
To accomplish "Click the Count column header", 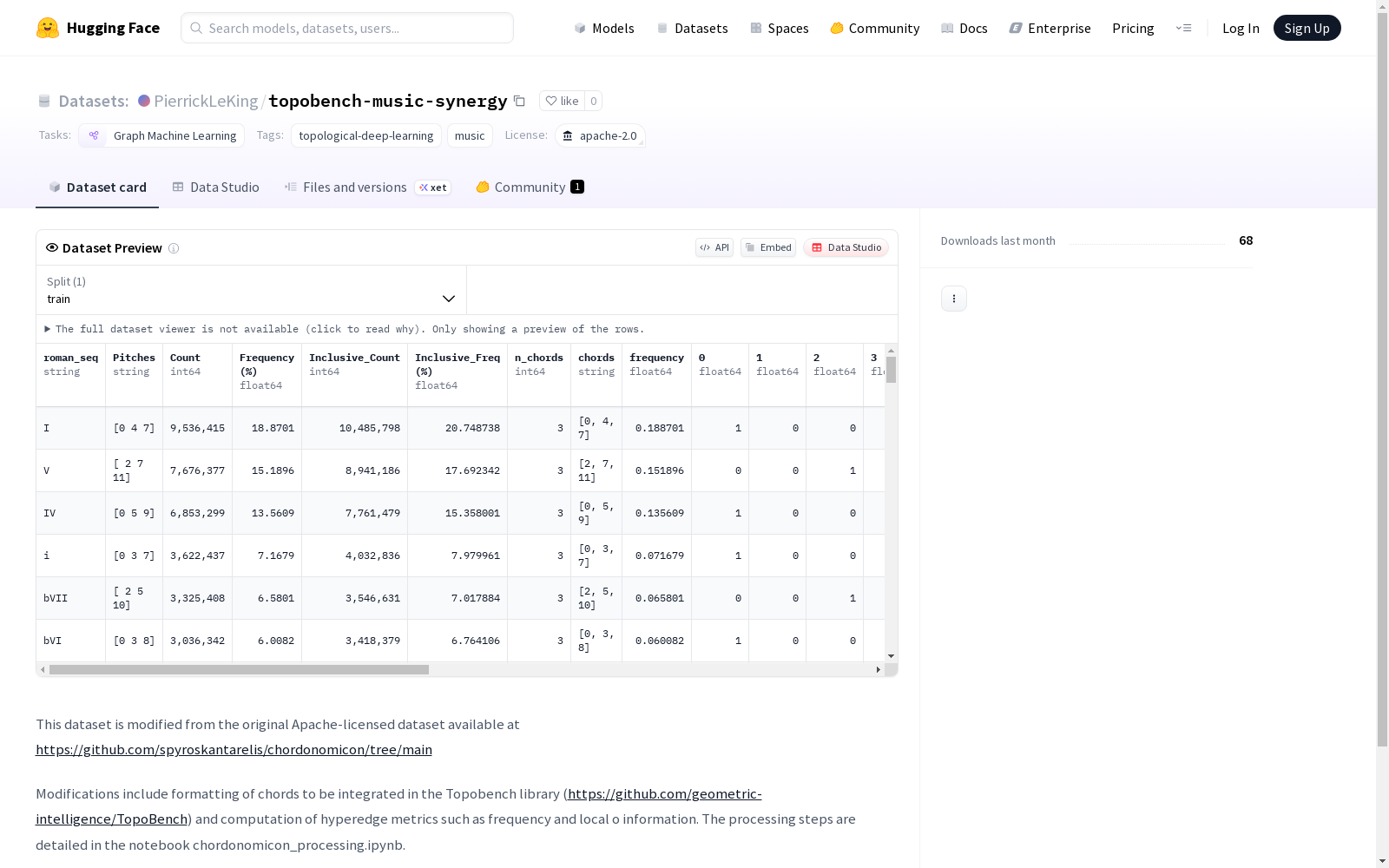I will pos(198,374).
